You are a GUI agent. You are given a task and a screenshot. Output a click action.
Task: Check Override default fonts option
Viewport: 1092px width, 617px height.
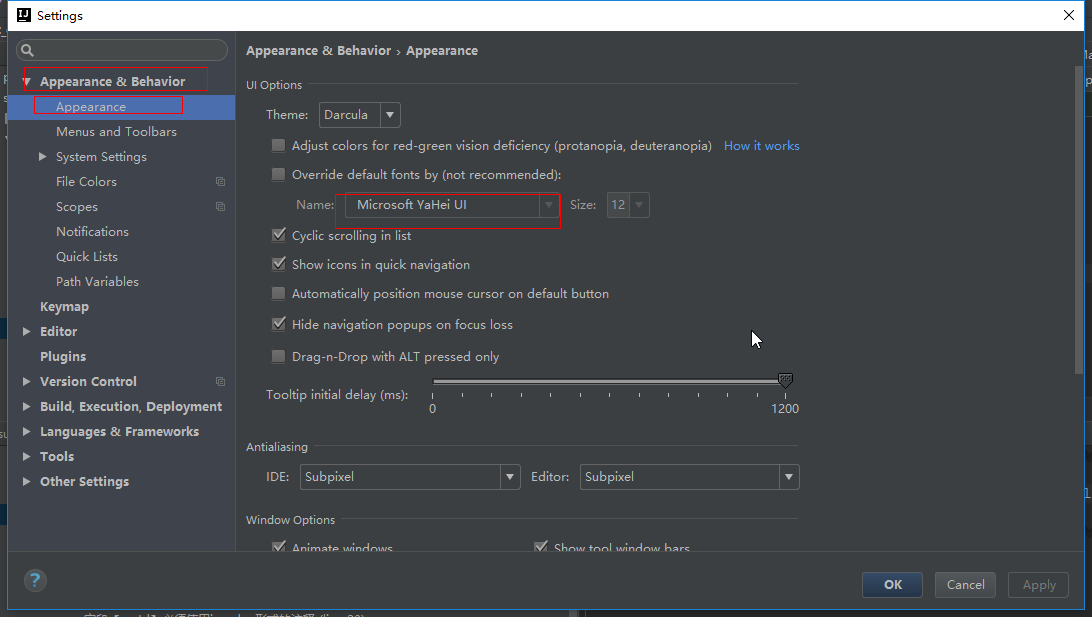click(278, 174)
